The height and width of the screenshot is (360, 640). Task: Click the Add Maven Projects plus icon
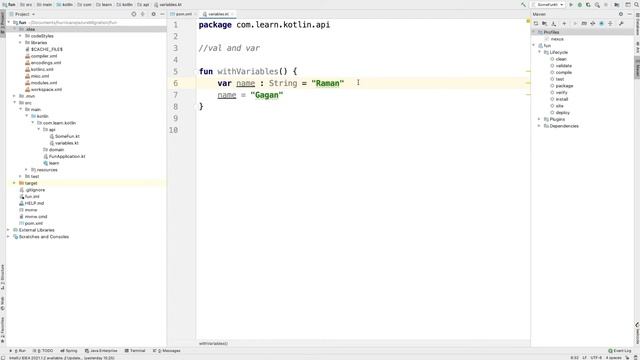pos(564,24)
